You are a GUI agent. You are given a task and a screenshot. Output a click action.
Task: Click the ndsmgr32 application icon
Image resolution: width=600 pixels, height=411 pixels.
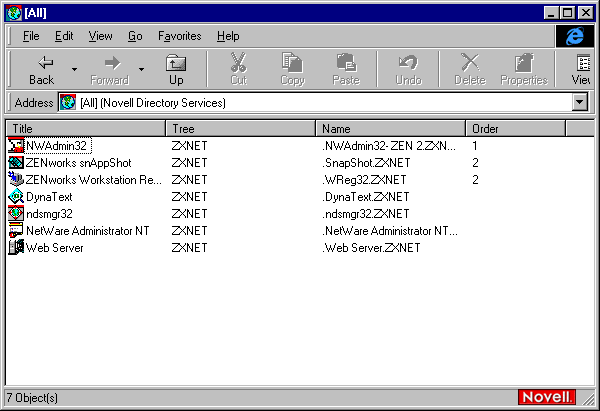(16, 214)
